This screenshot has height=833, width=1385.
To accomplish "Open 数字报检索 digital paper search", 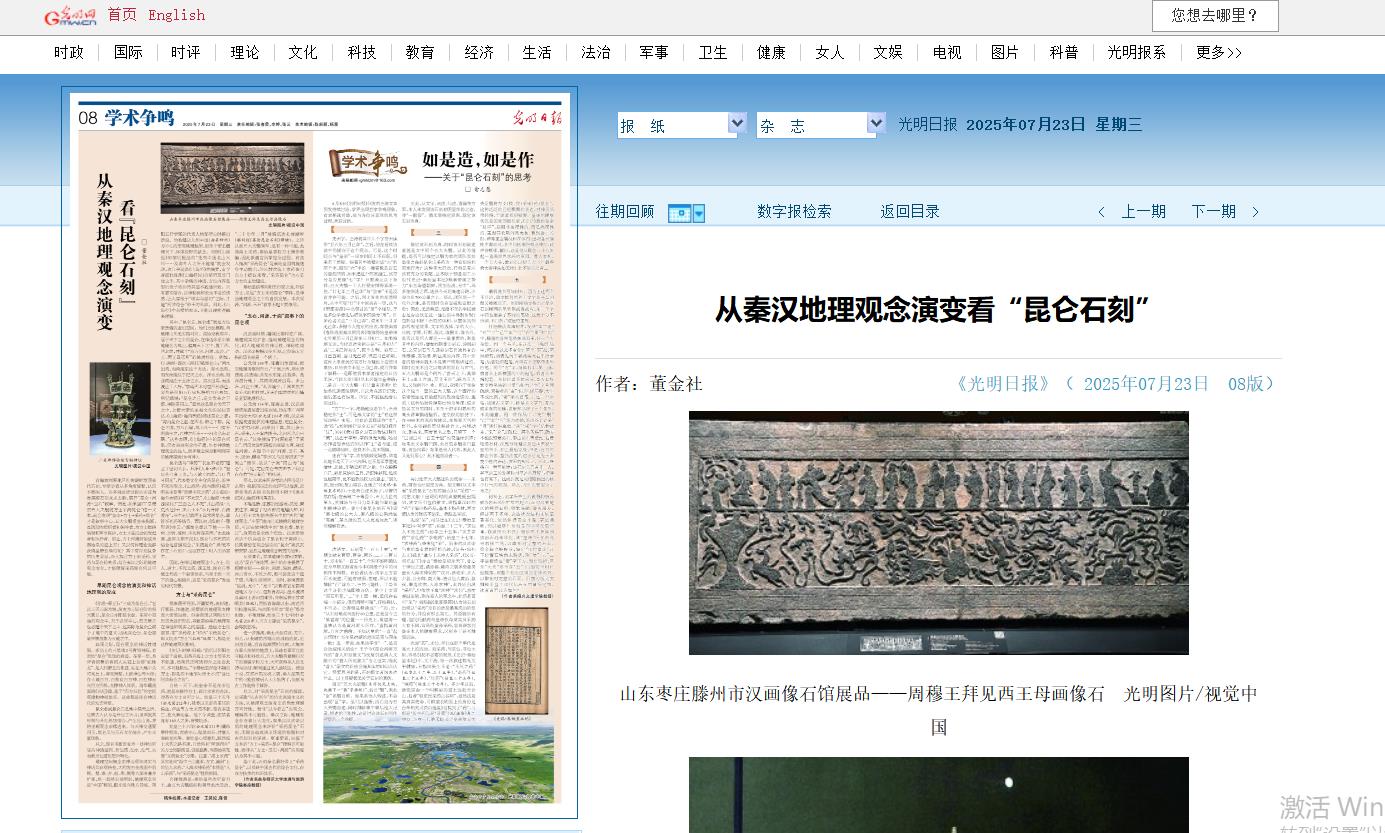I will (x=794, y=212).
